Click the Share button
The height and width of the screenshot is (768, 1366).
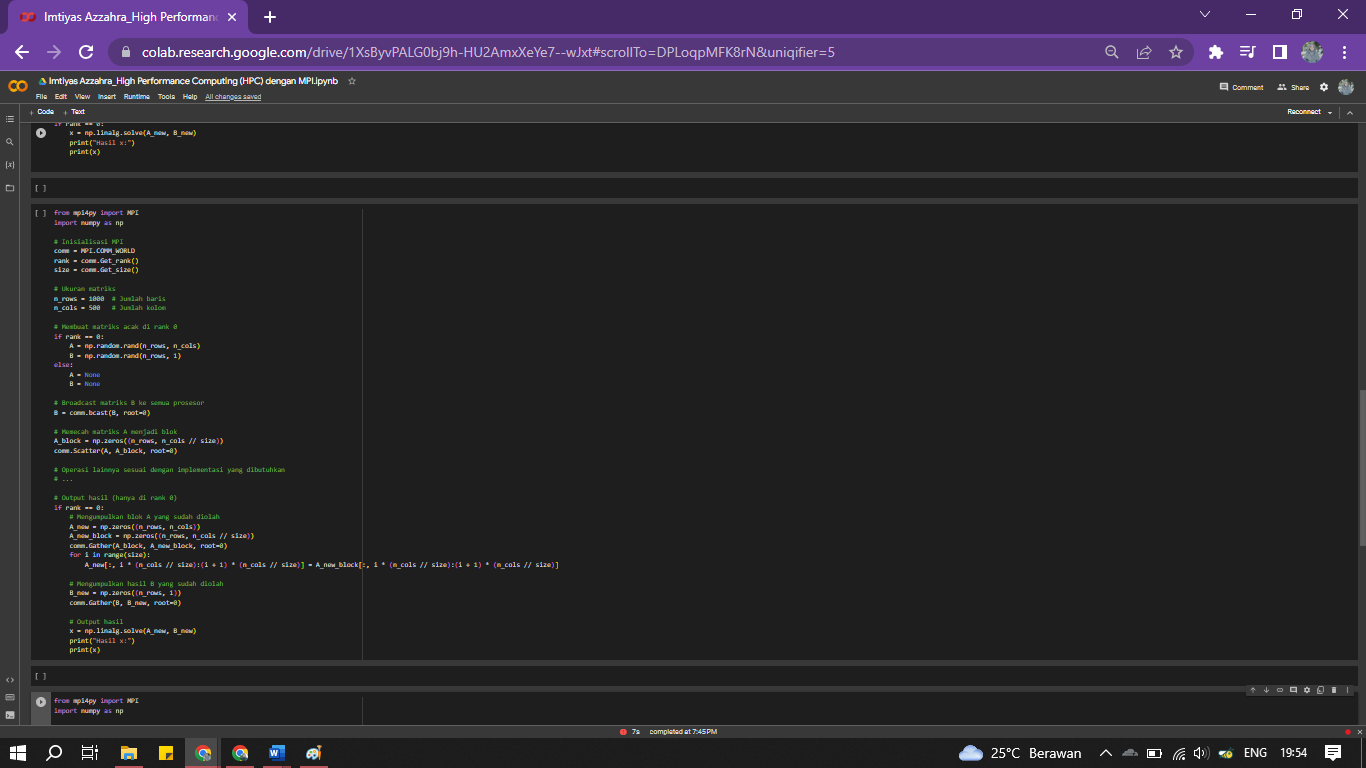tap(1293, 87)
